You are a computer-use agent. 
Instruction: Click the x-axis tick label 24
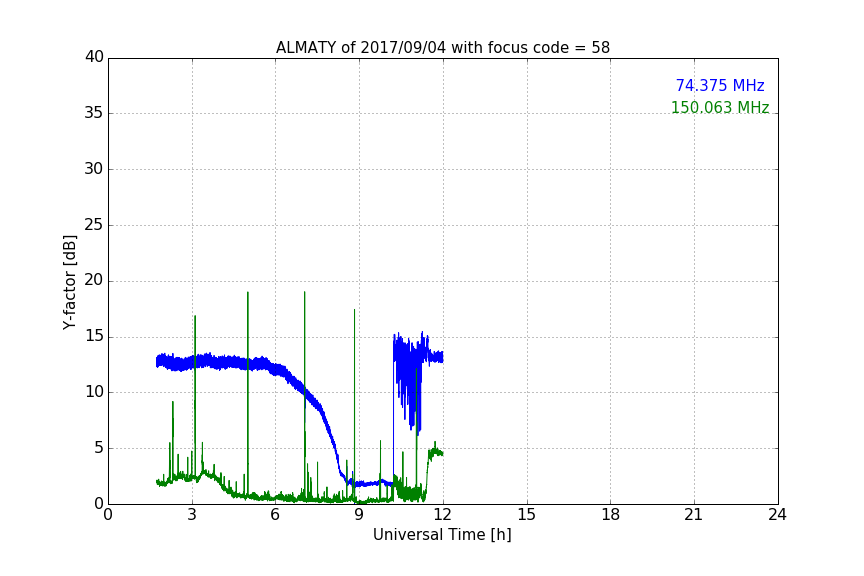pos(777,515)
